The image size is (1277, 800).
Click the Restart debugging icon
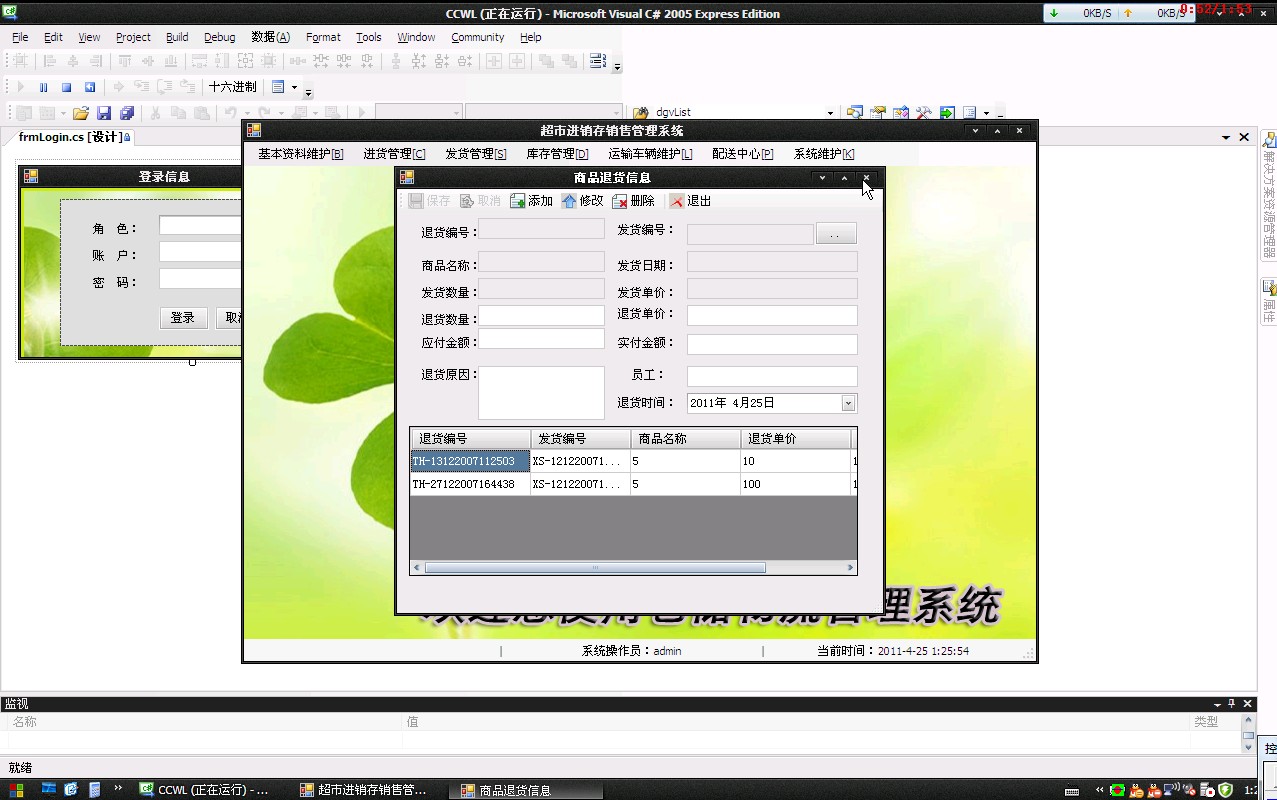[x=89, y=87]
